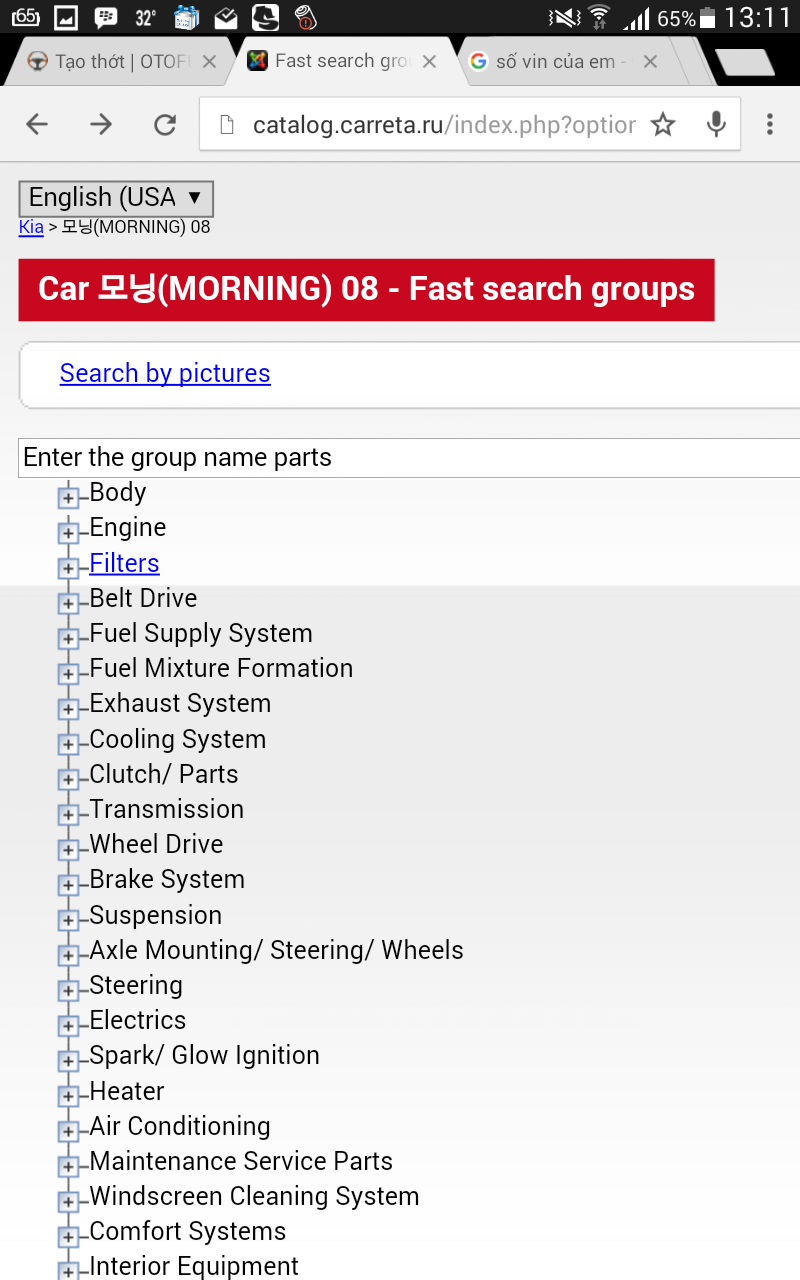Screen dimensions: 800x1280
Task: Expand the Fuel Supply System group
Action: (x=68, y=638)
